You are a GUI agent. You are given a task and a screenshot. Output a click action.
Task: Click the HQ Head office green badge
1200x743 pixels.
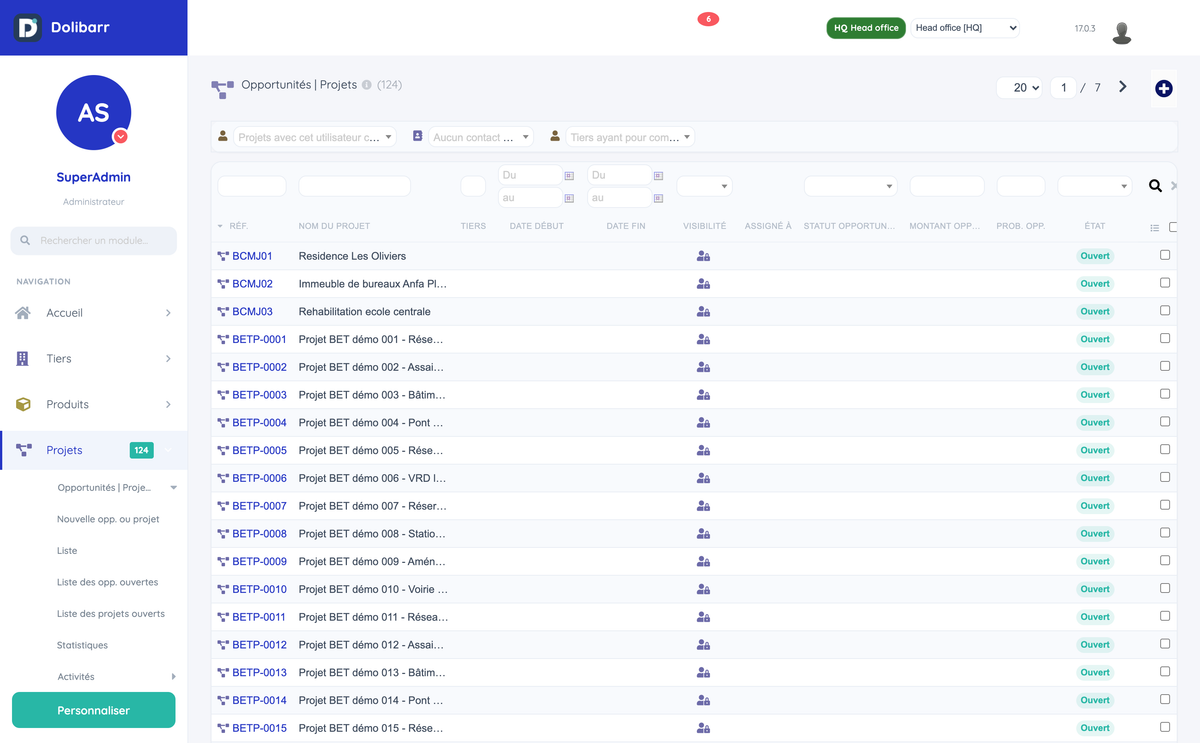tap(866, 28)
